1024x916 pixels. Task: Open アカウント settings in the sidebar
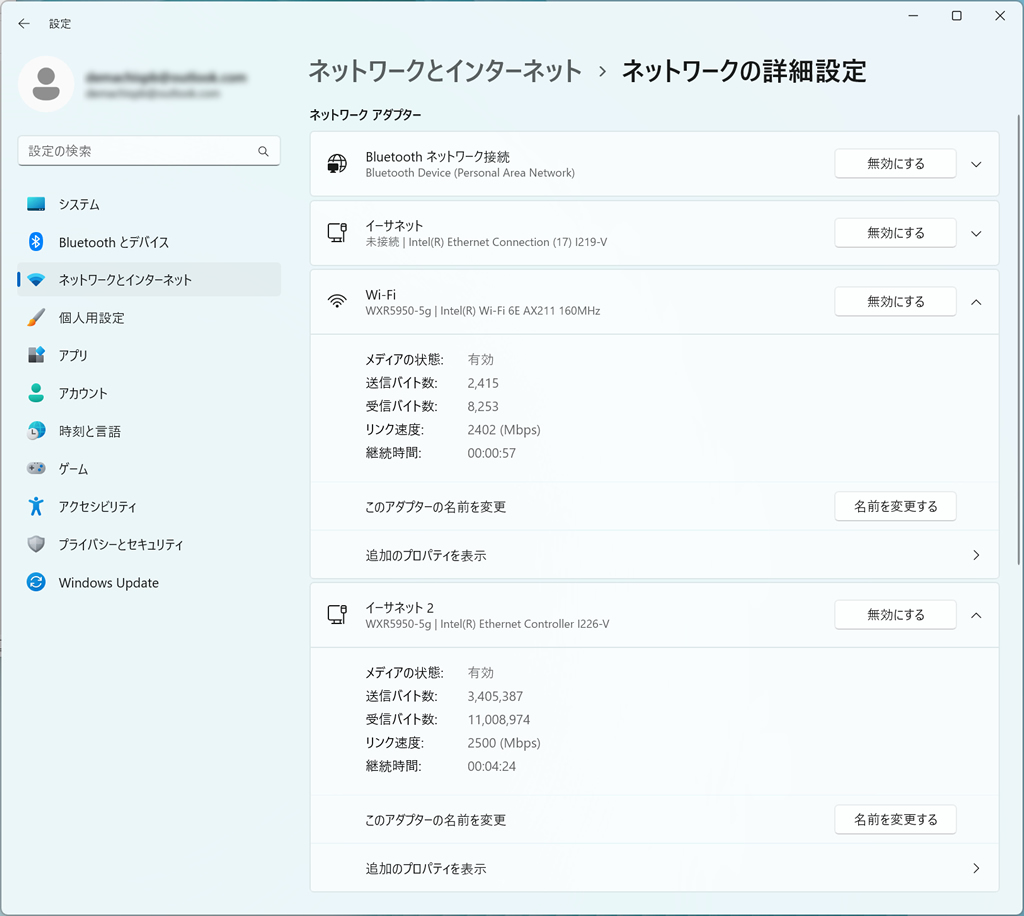coord(150,393)
